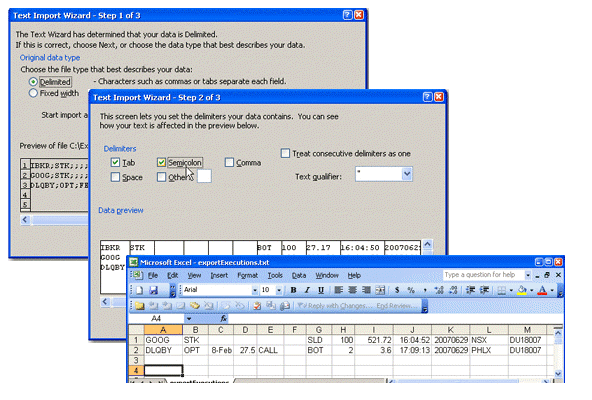The image size is (592, 400).
Task: Select cell containing GOOG
Action: 163,340
